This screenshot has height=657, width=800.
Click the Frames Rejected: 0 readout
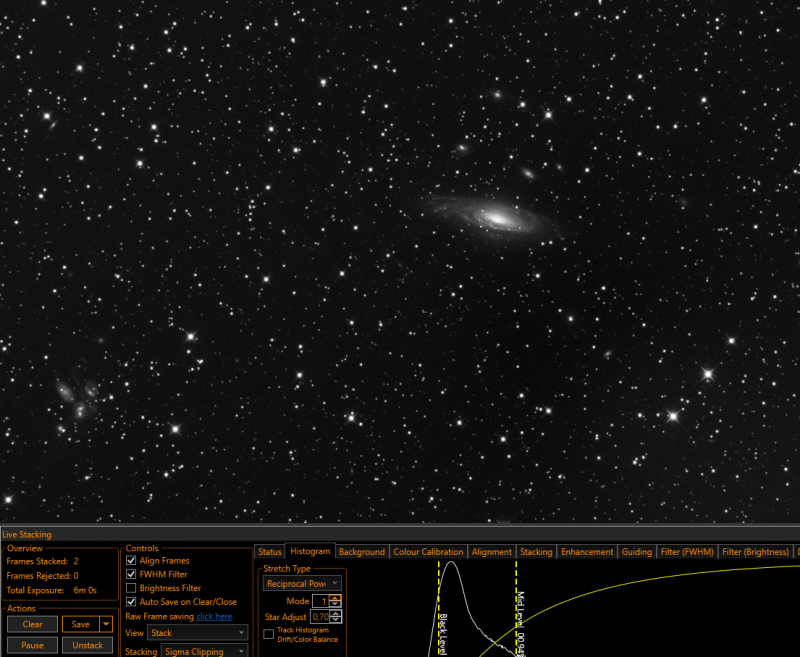(x=42, y=575)
